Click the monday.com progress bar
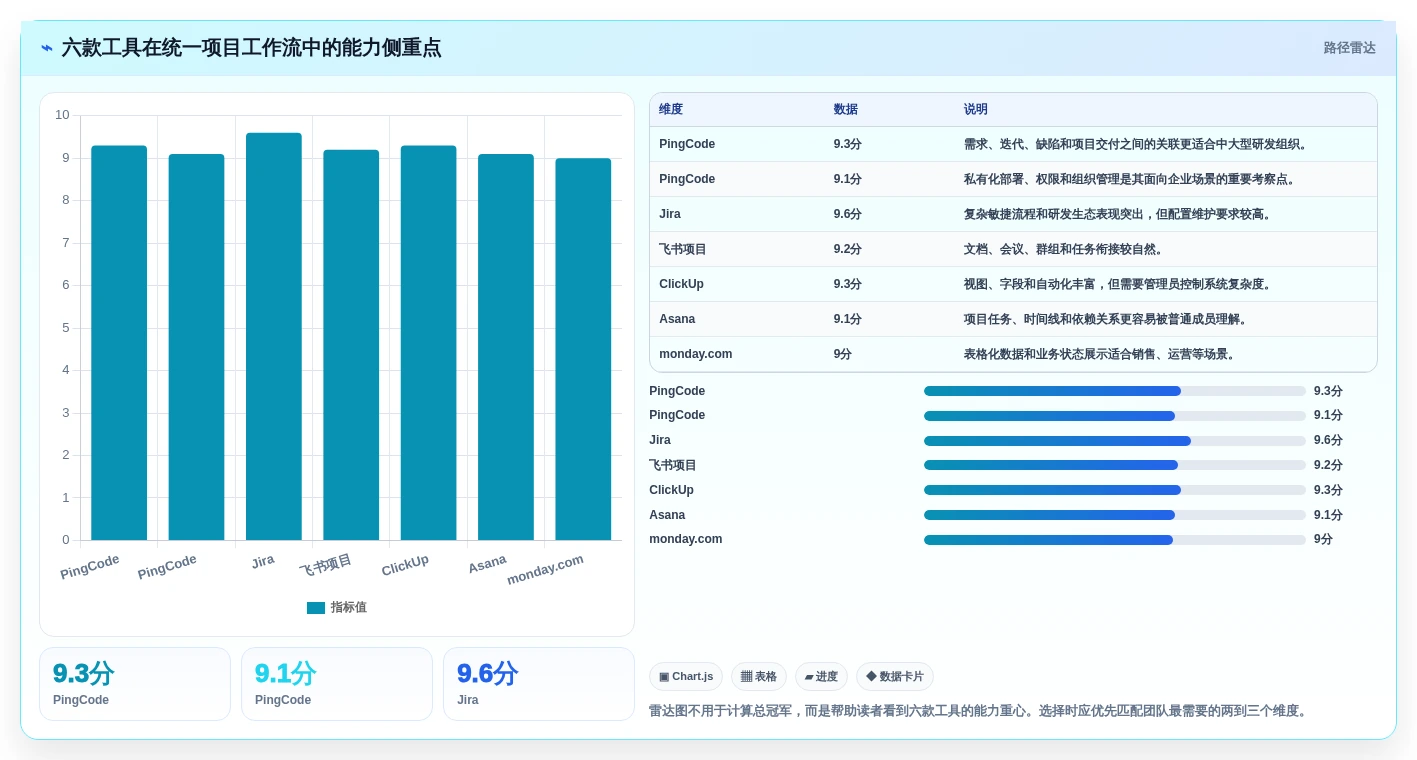The image size is (1417, 760). [x=1115, y=540]
